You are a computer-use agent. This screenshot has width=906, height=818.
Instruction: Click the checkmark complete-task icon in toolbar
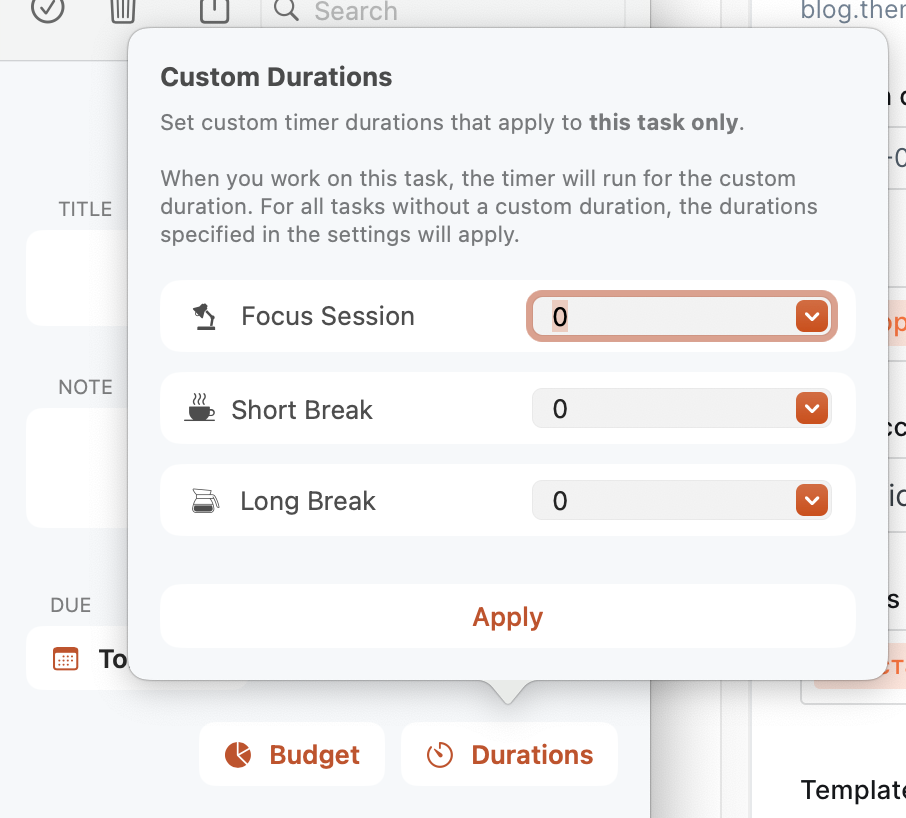[48, 10]
